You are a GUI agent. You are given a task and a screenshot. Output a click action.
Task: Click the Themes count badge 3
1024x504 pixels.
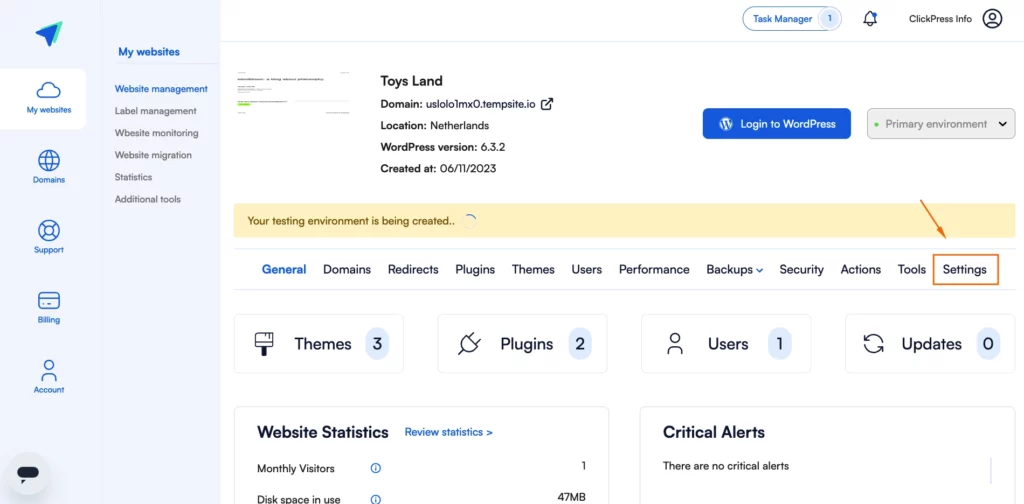(x=377, y=343)
